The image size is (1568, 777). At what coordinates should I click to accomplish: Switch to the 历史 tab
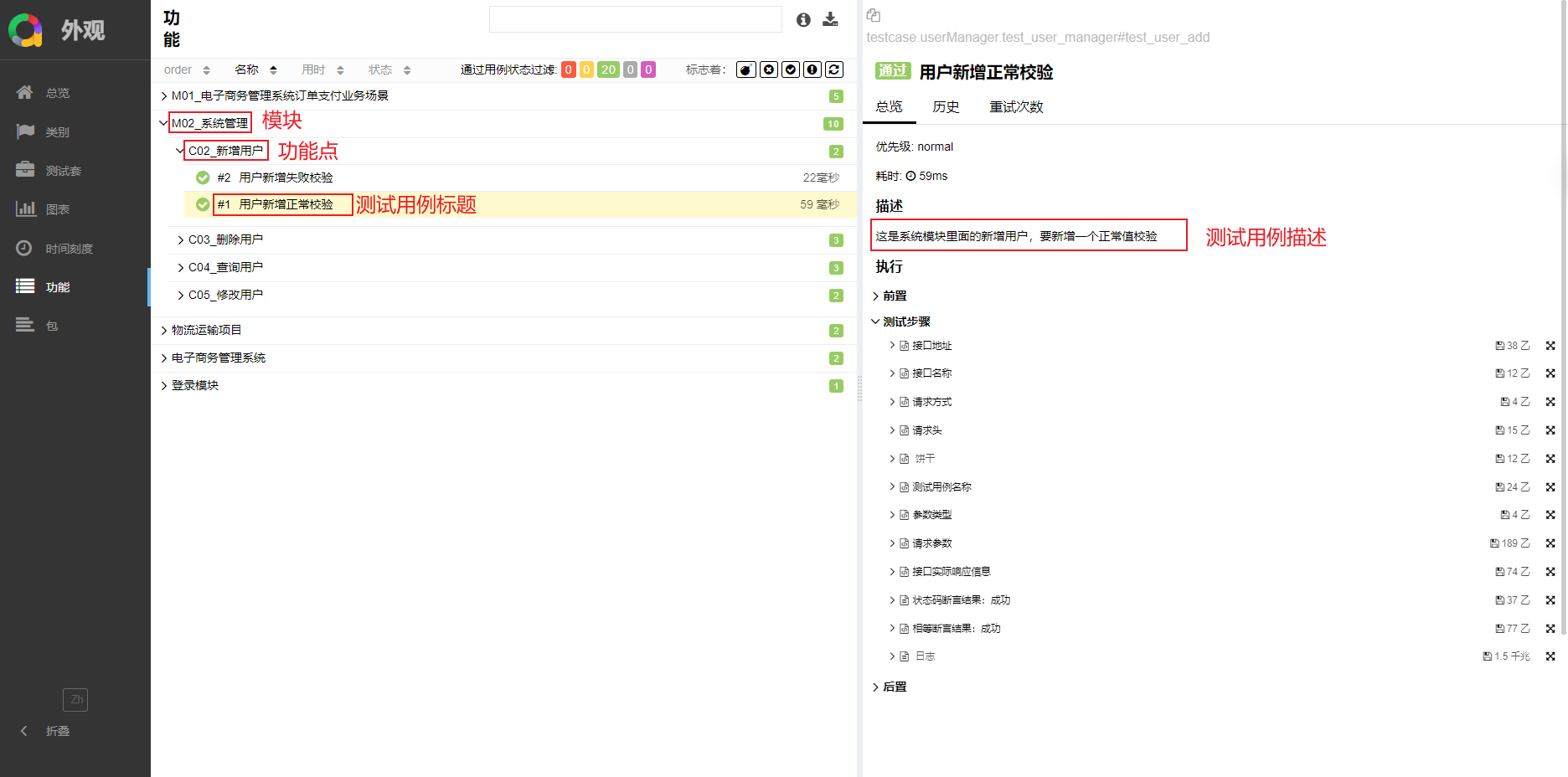tap(946, 106)
